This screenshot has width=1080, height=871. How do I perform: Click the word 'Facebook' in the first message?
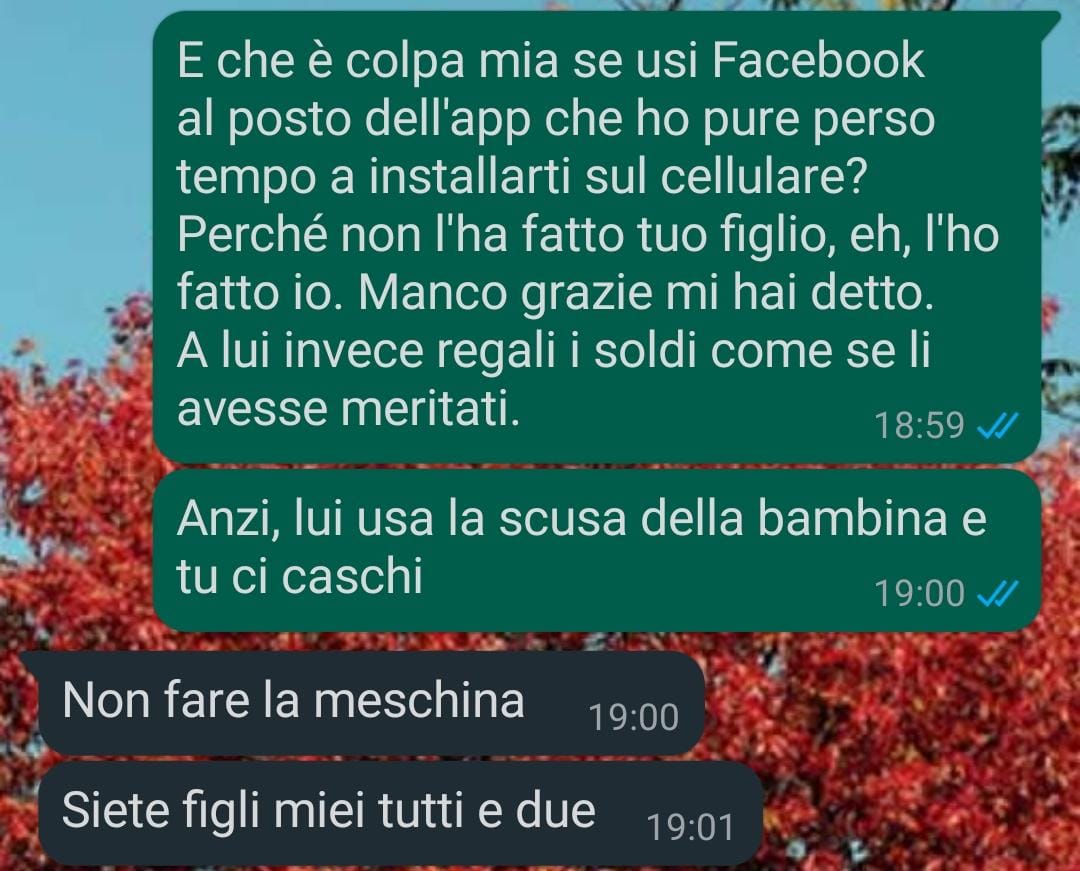818,60
